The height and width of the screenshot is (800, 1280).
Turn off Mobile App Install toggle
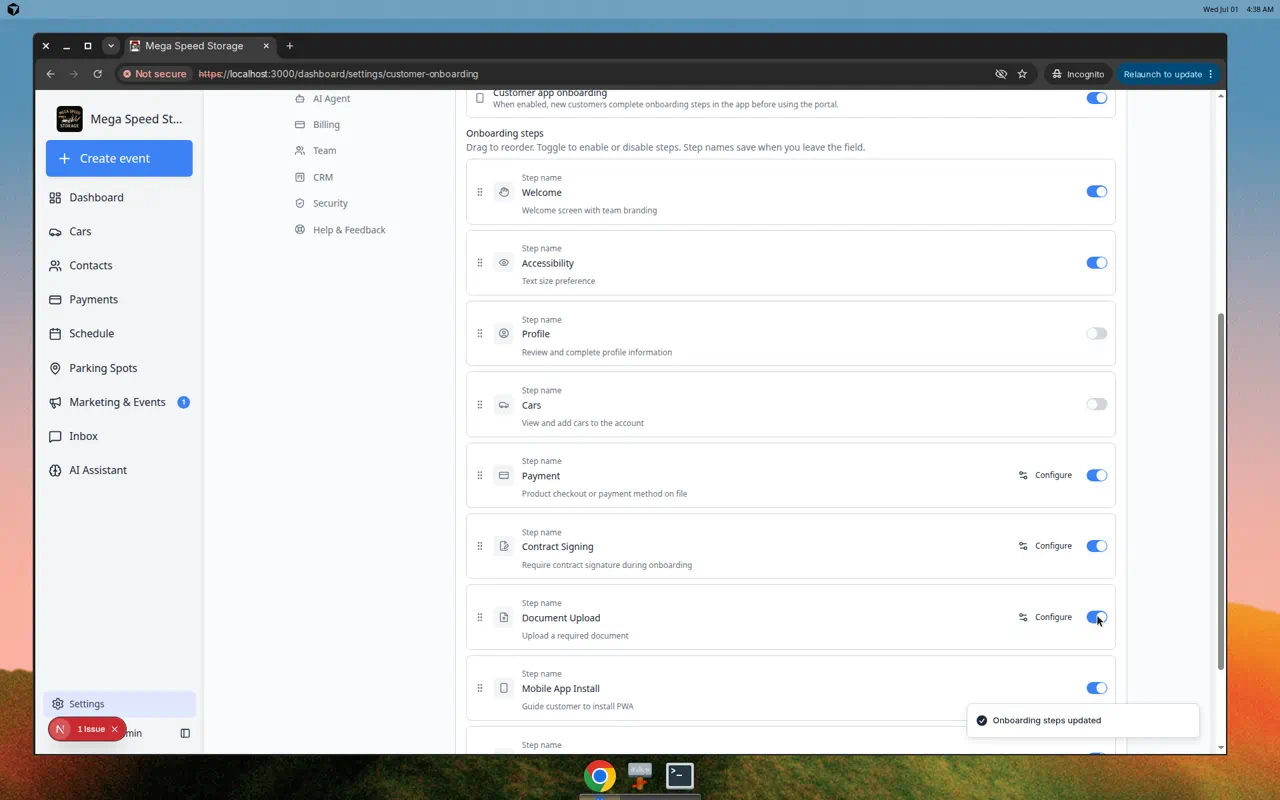coord(1097,688)
